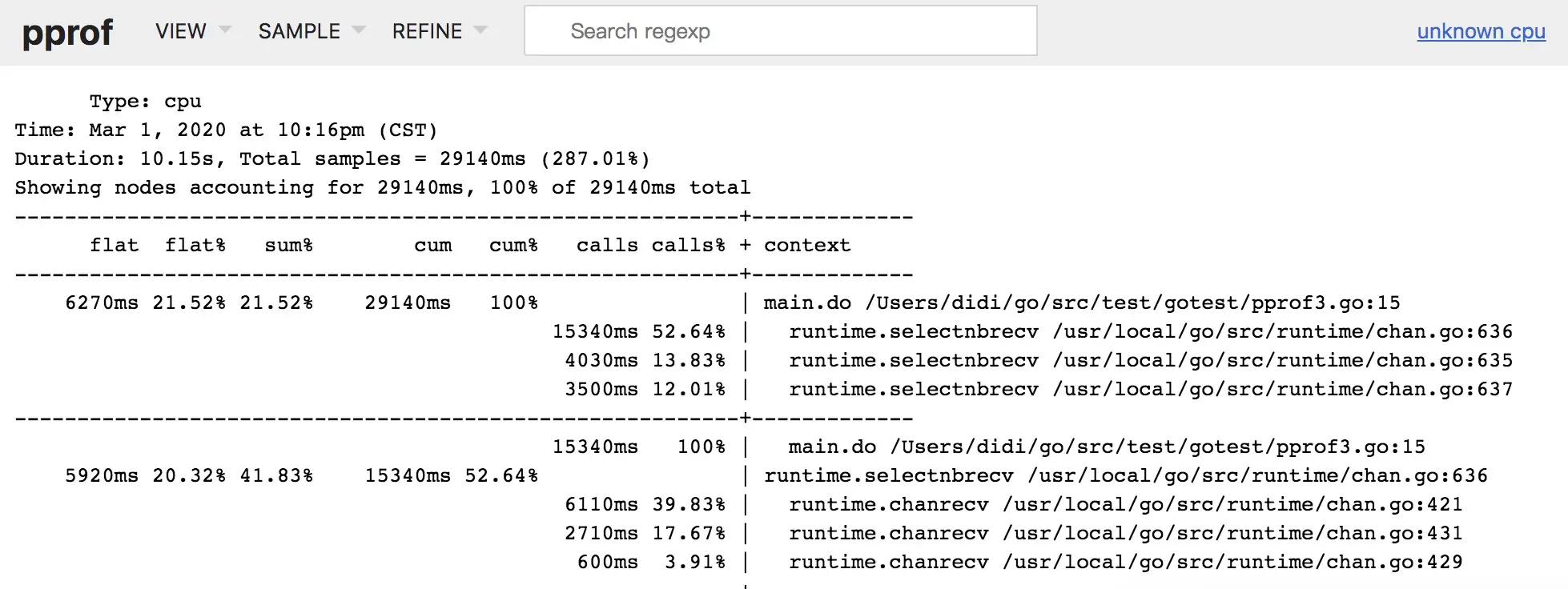Open the REFINE menu

coord(427,31)
